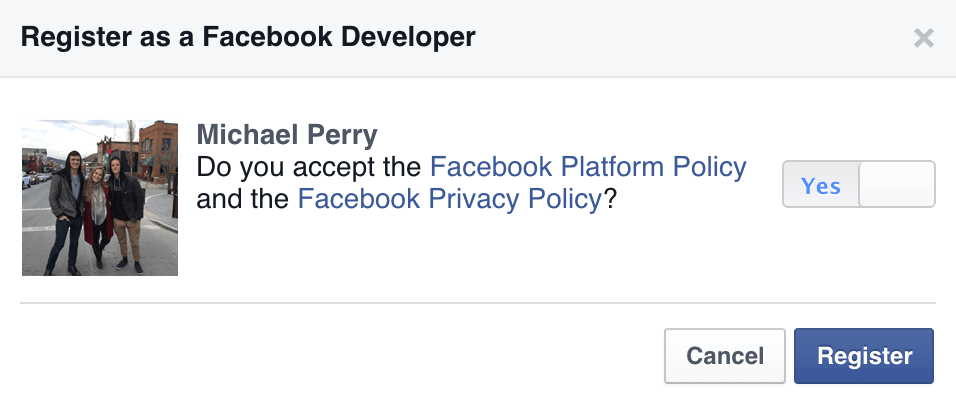
Task: Click the Cancel button
Action: pyautogui.click(x=725, y=356)
